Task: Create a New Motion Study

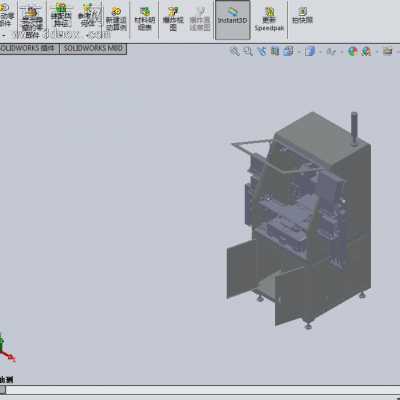Action: (x=116, y=19)
